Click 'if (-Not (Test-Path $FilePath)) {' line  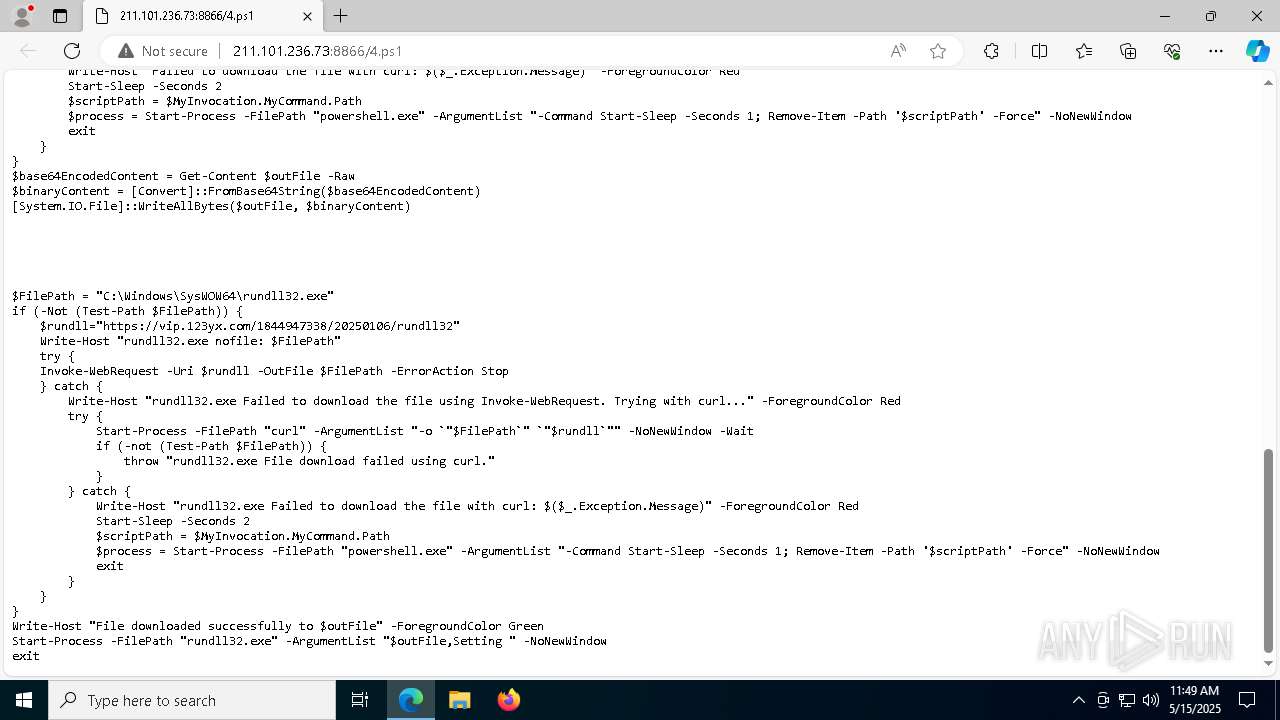(127, 311)
